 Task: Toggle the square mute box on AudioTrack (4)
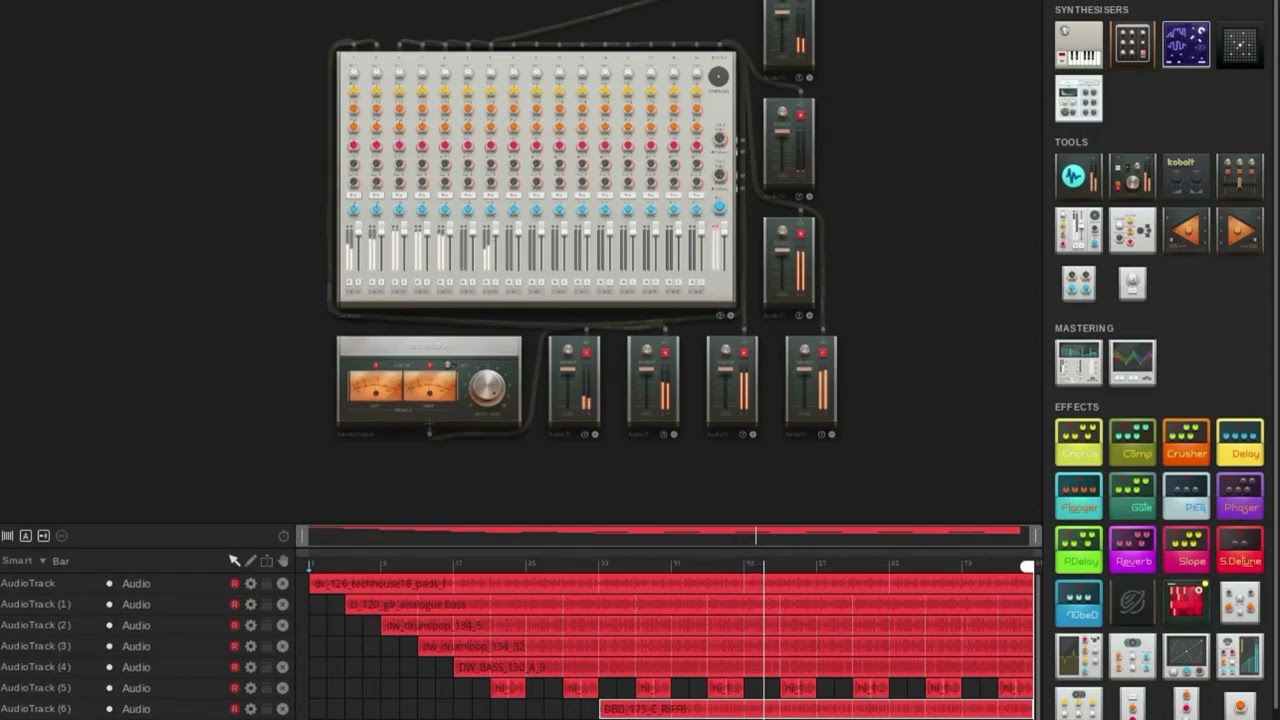pyautogui.click(x=266, y=667)
